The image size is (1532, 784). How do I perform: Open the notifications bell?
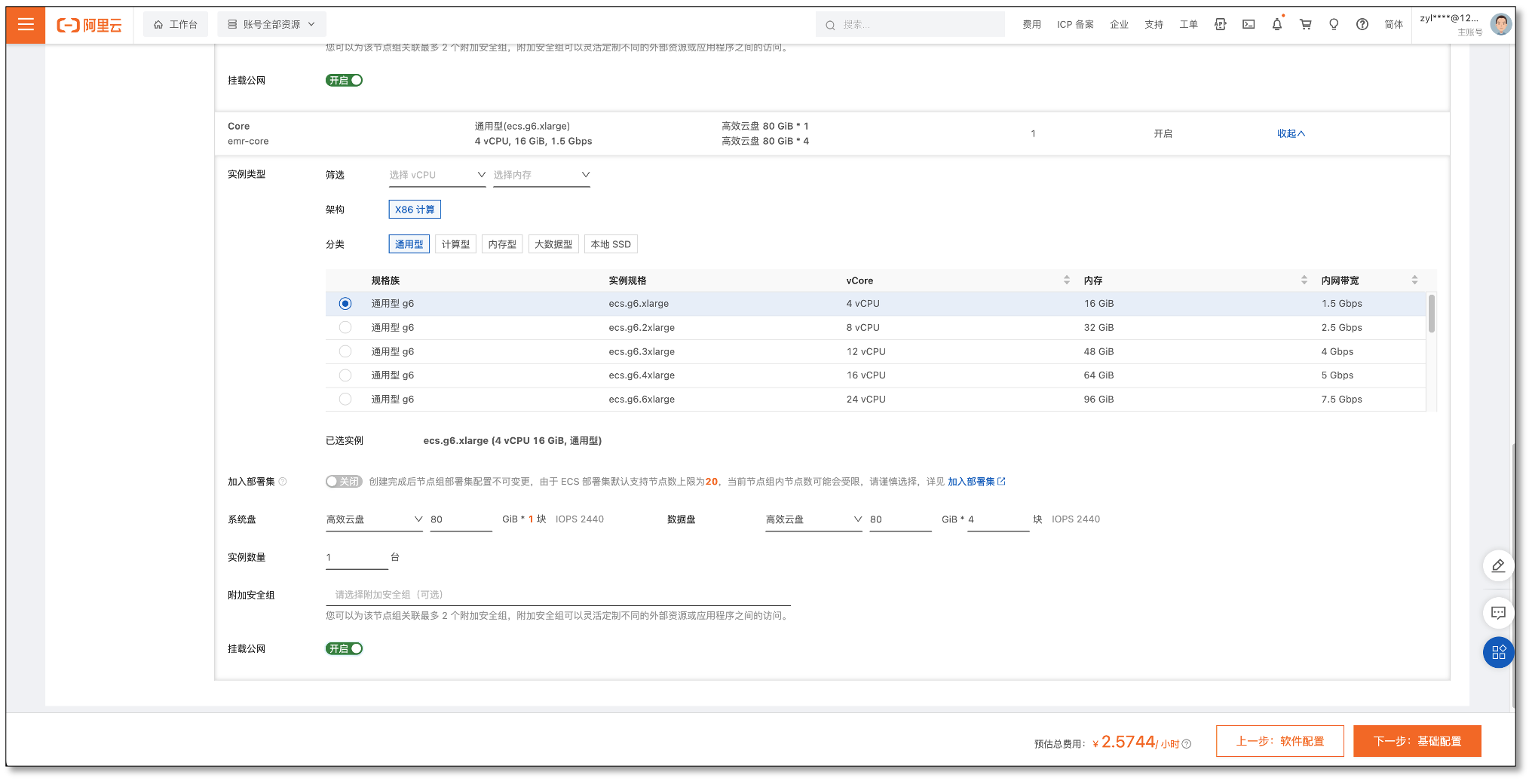(1277, 24)
